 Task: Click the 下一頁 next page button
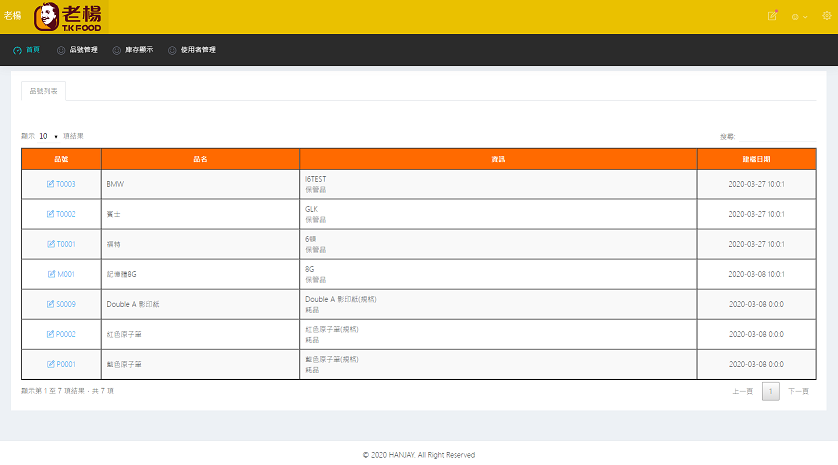(x=798, y=391)
